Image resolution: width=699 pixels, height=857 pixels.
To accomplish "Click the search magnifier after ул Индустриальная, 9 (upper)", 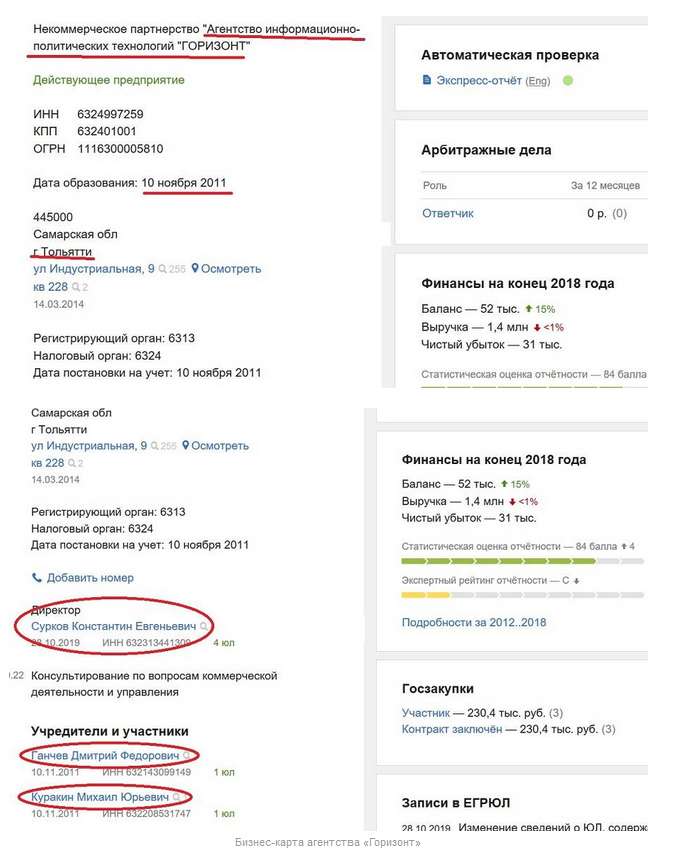I will pos(162,269).
